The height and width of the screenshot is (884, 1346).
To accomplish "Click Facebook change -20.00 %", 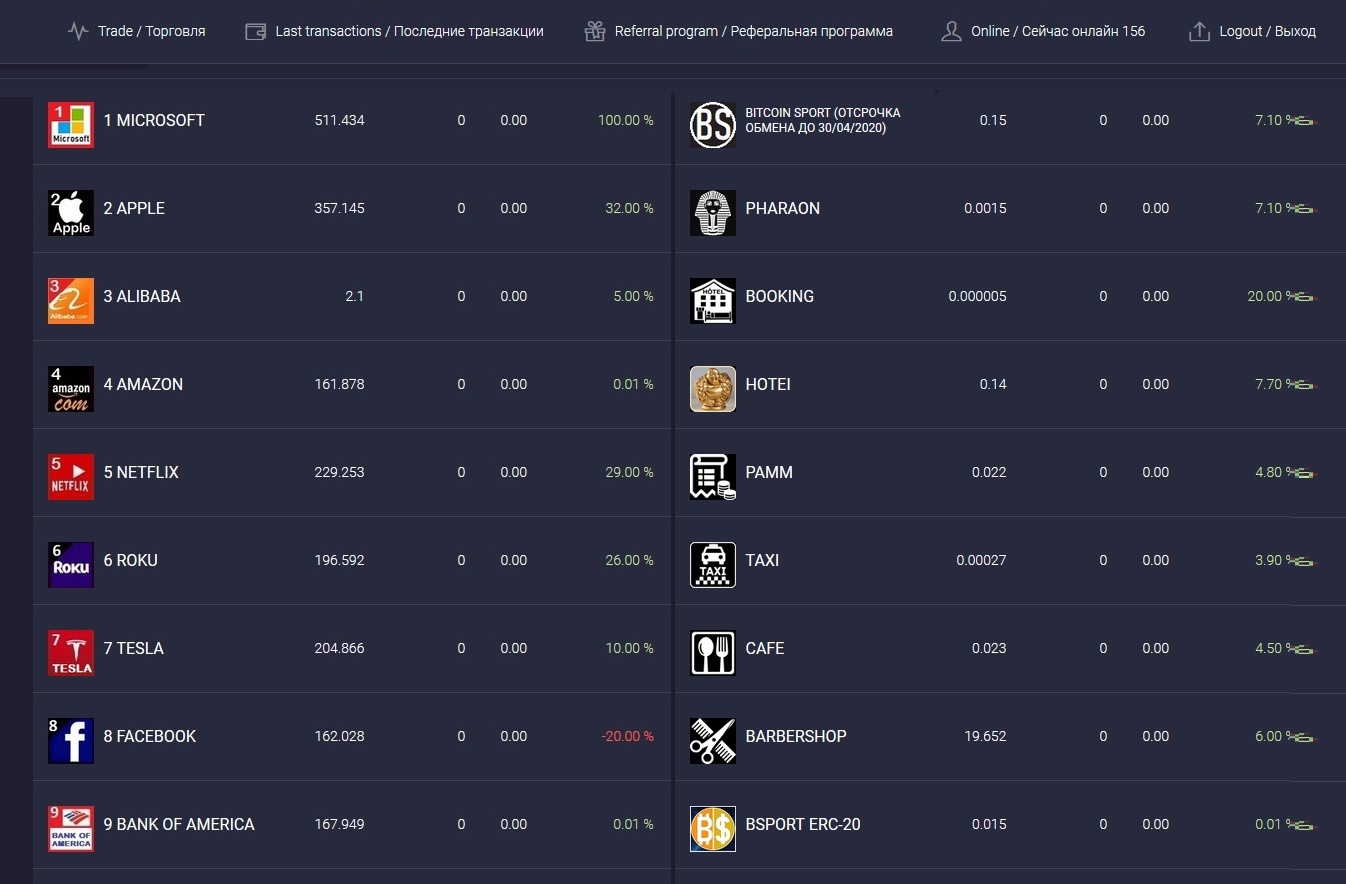I will coord(627,736).
